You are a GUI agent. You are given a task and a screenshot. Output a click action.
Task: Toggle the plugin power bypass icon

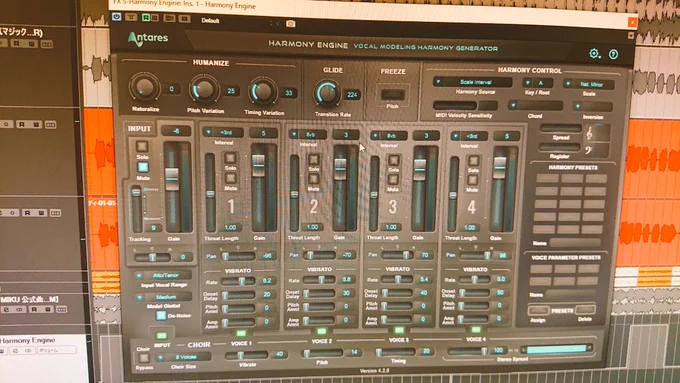point(117,16)
